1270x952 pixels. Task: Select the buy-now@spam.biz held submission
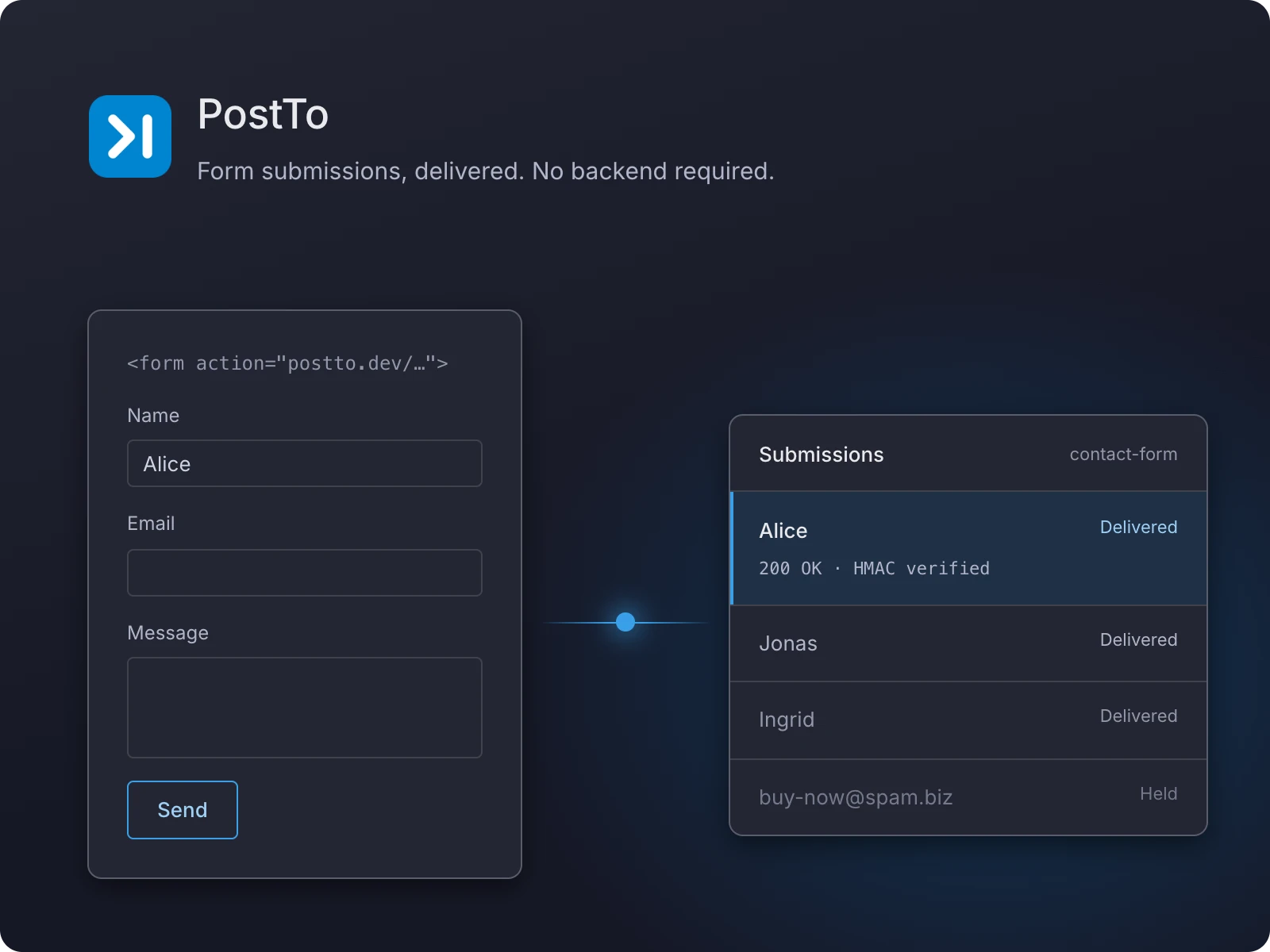pos(968,797)
